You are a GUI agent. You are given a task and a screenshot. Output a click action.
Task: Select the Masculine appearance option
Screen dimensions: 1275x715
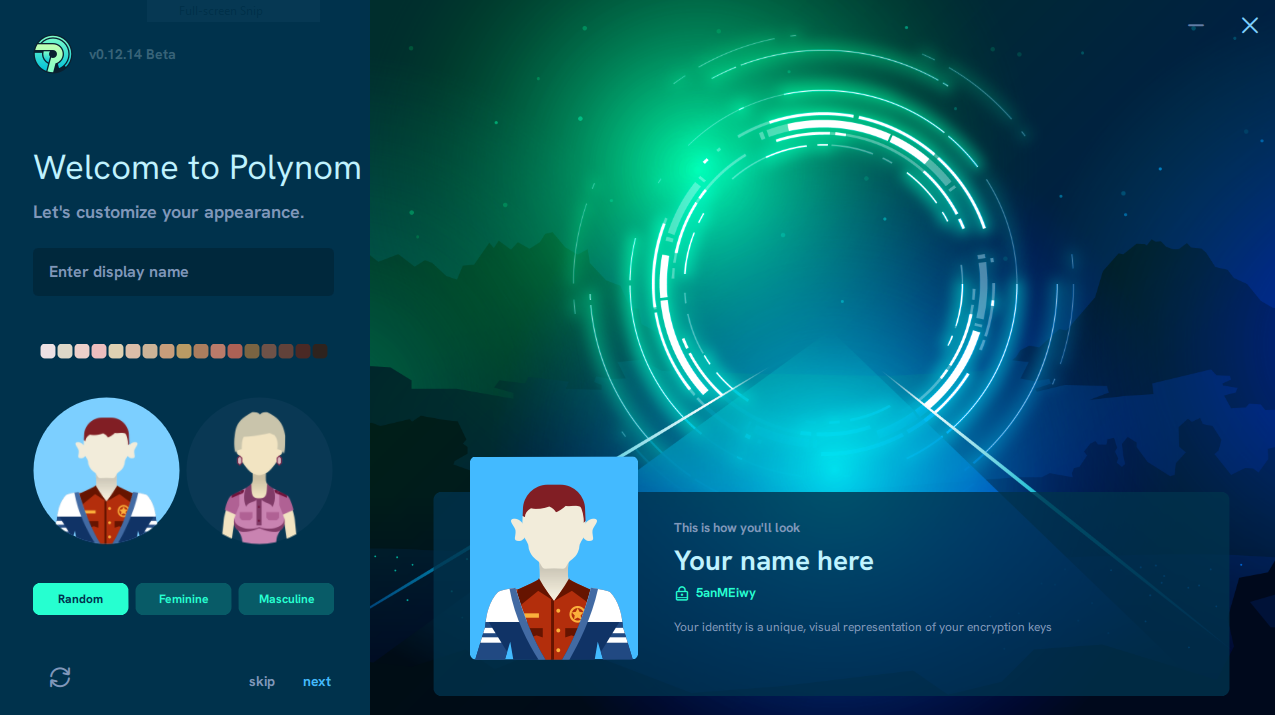[x=286, y=599]
